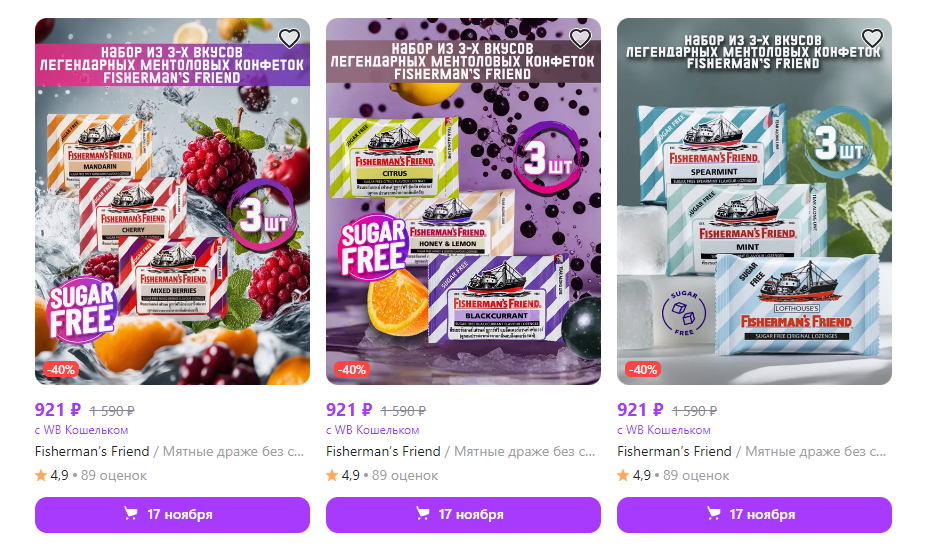Open the Mandarin, Cherry, Mixed Berries product image
The image size is (933, 556).
click(x=172, y=201)
